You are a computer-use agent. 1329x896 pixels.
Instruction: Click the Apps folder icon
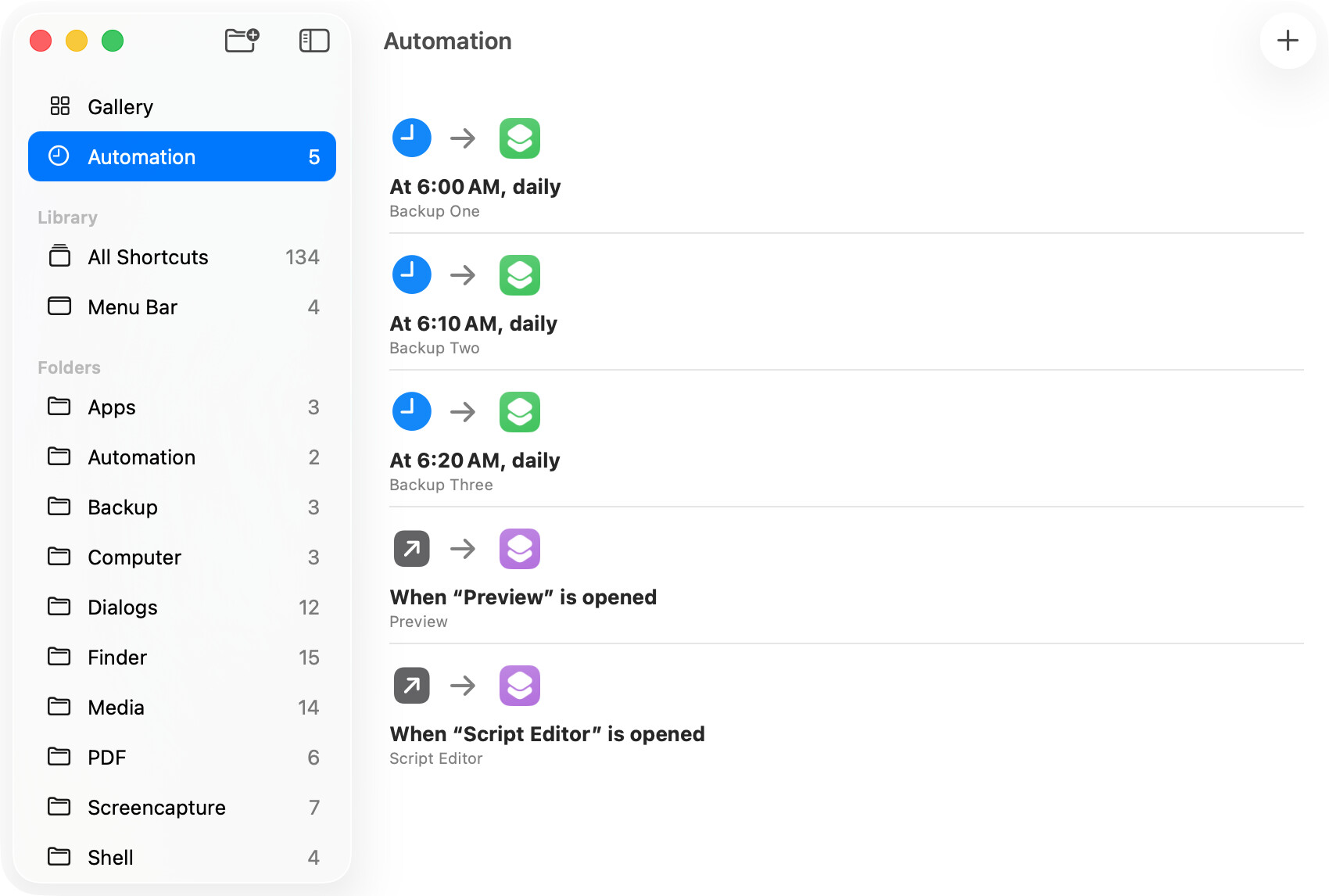[x=59, y=406]
